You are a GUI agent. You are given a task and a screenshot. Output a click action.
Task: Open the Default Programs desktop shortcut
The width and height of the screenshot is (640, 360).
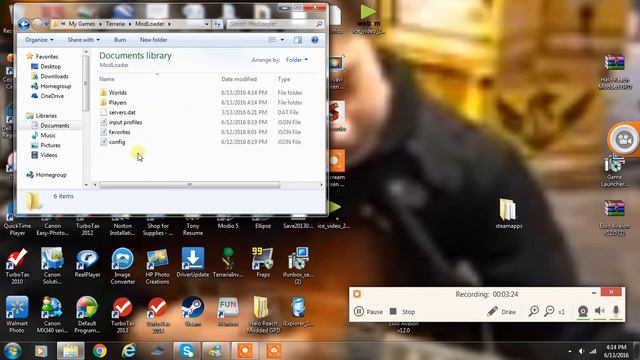pos(87,314)
